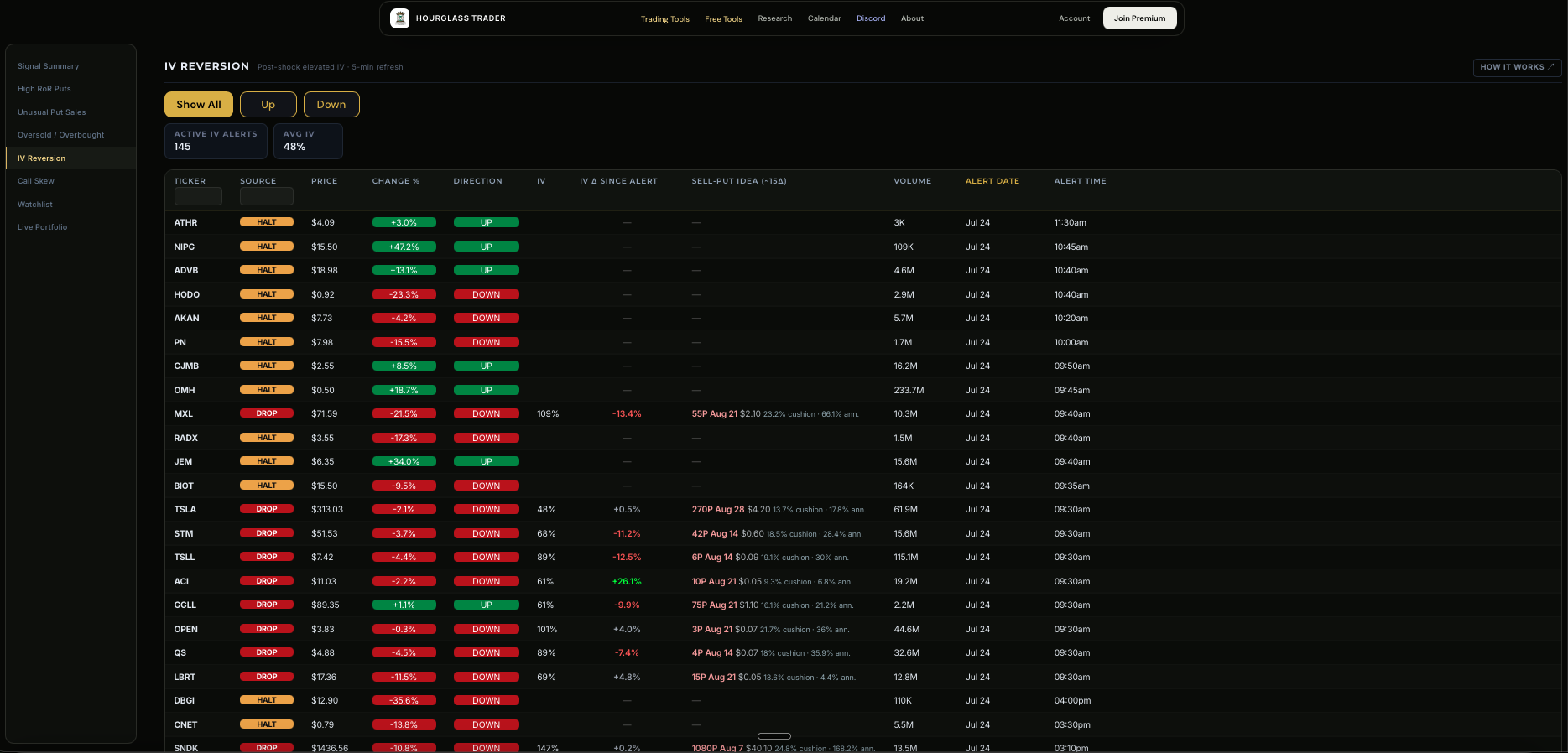Click the UP direction badge for GGLL
The height and width of the screenshot is (753, 1568).
pos(487,605)
